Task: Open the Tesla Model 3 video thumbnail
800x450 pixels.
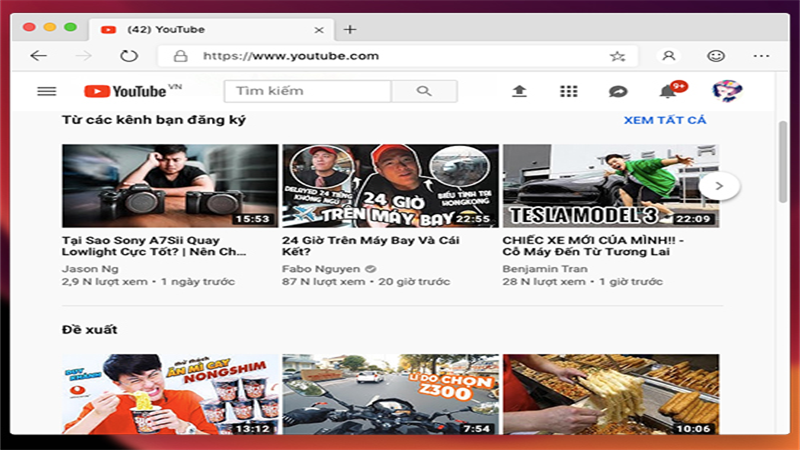Action: (x=611, y=186)
